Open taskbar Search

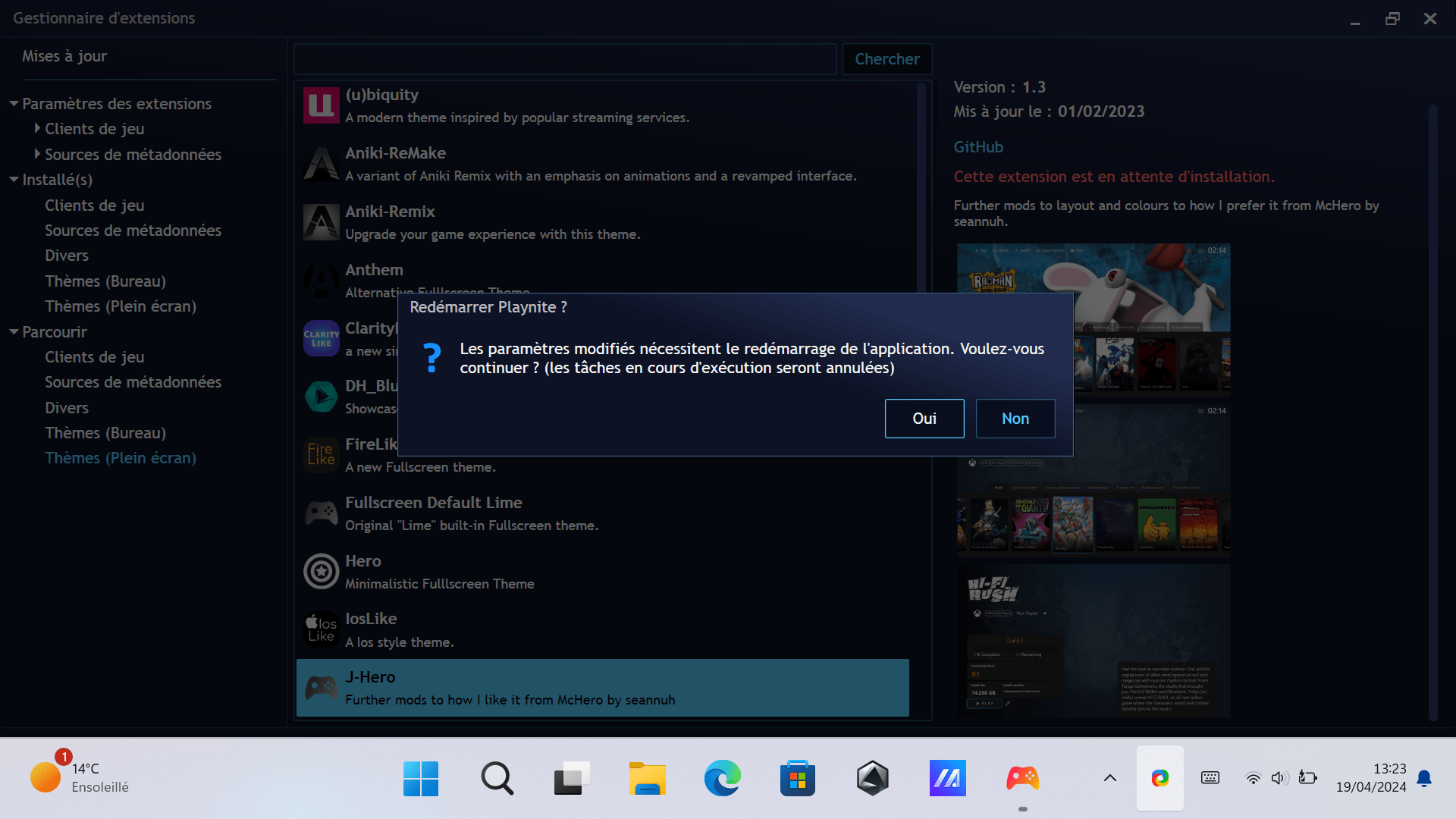coord(497,779)
